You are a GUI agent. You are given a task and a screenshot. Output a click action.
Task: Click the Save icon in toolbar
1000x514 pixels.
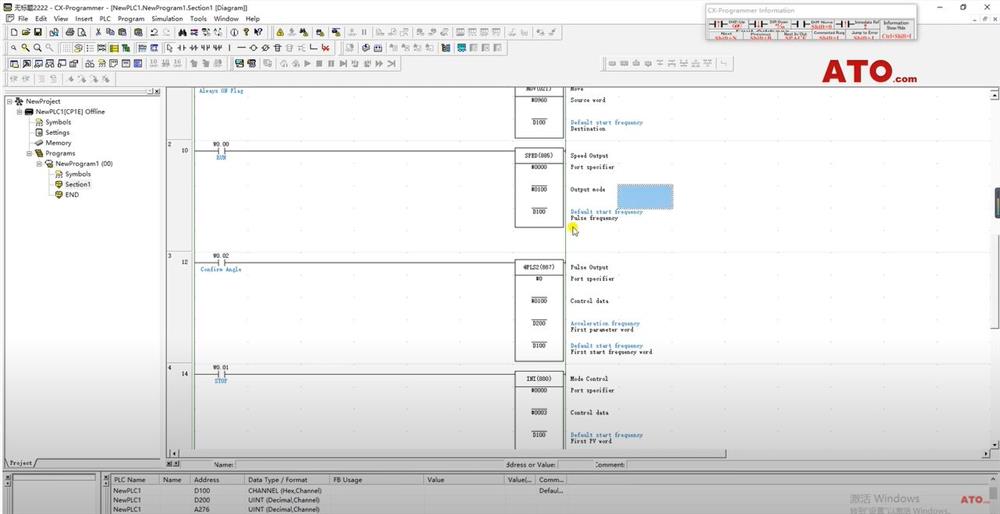[x=40, y=32]
